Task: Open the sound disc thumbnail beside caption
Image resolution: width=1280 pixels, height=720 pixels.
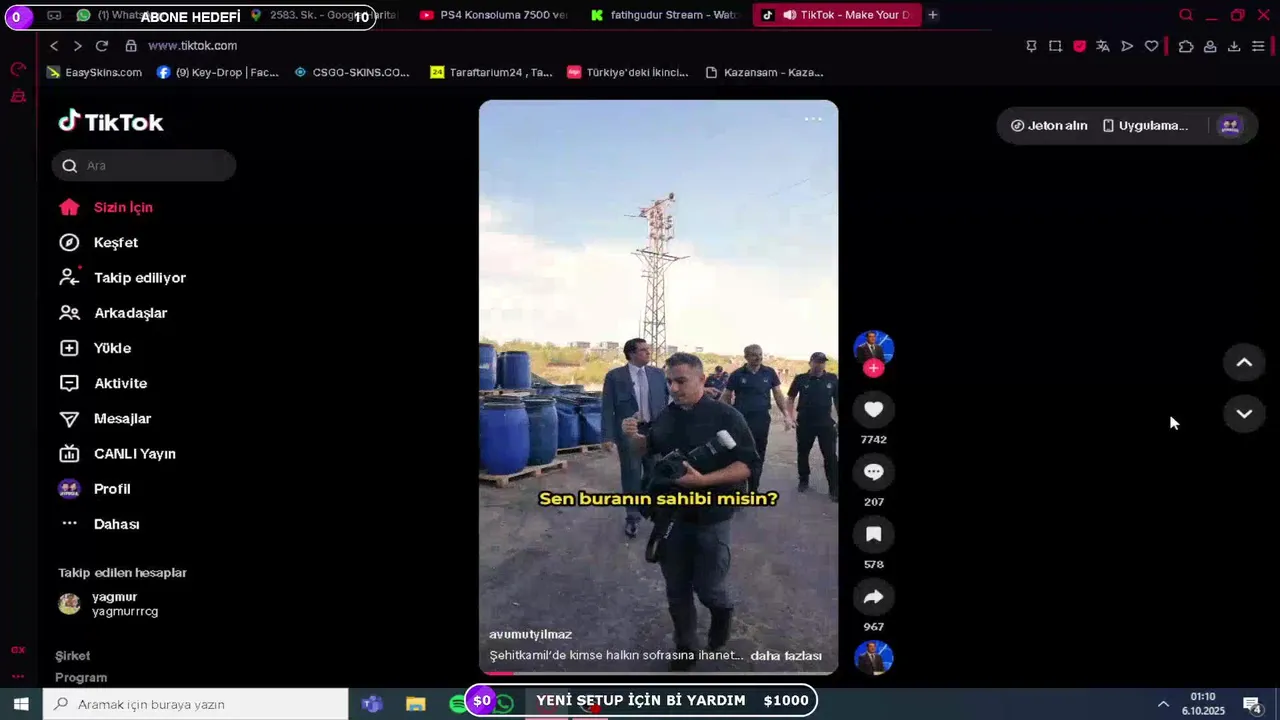Action: [873, 658]
